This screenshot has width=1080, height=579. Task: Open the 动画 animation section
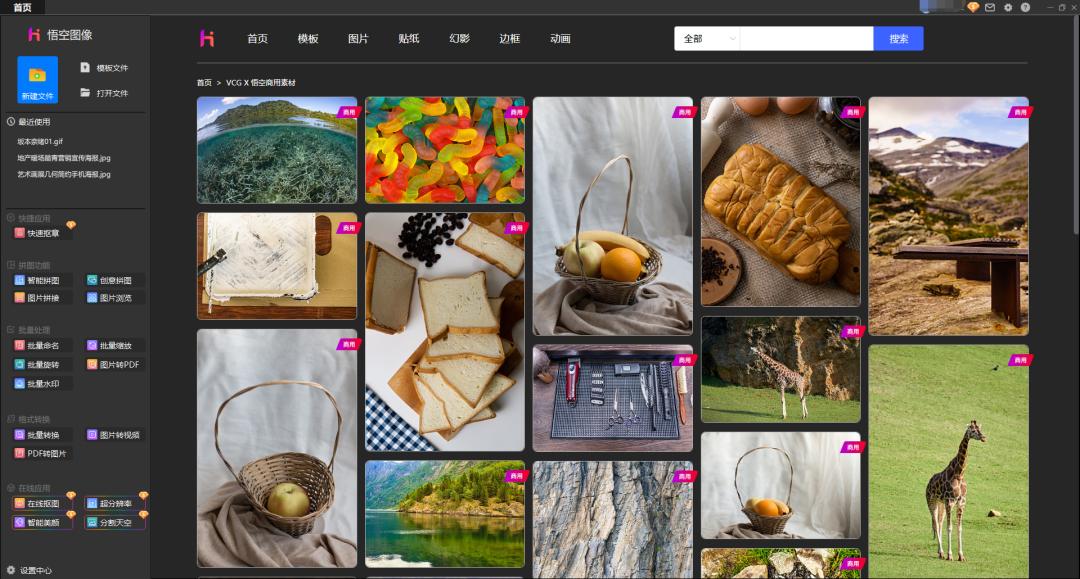[x=560, y=39]
